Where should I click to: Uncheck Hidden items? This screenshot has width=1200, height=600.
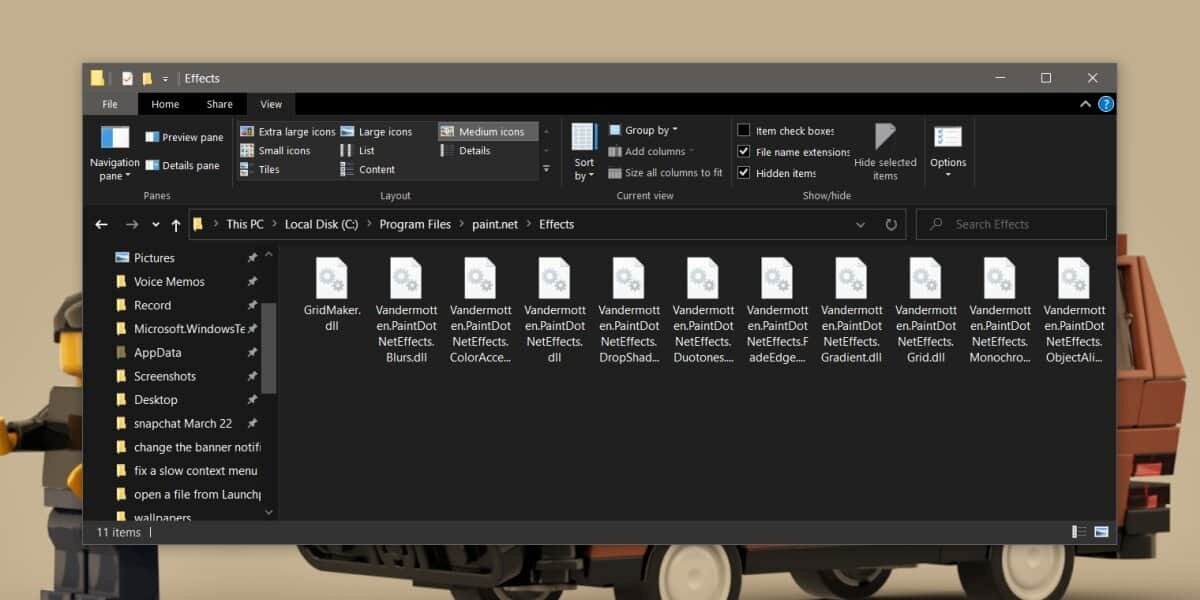pyautogui.click(x=744, y=172)
